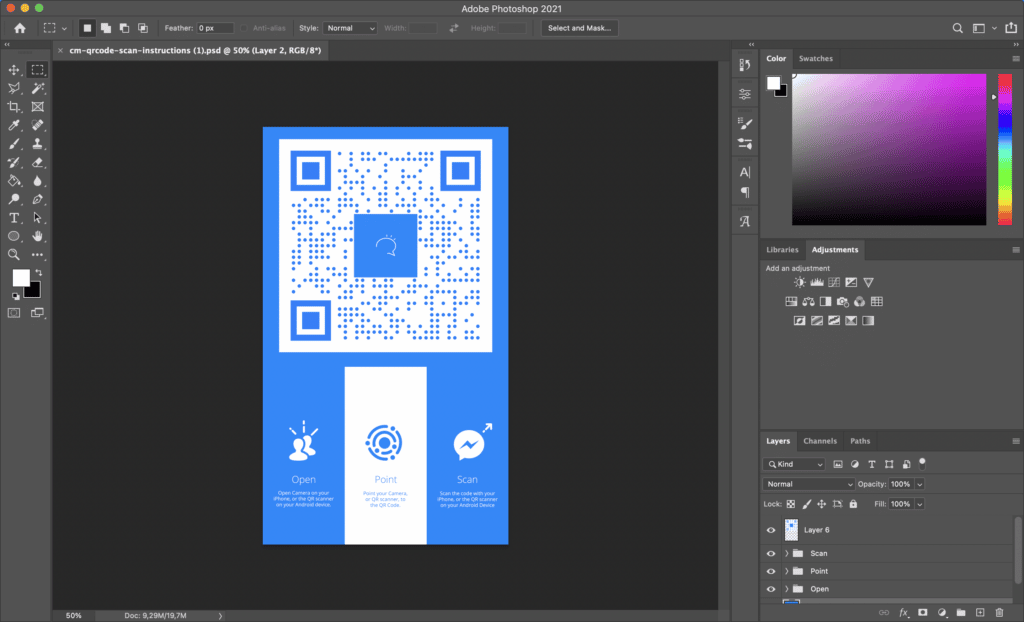This screenshot has width=1024, height=622.
Task: Click the Select and Mask button
Action: coord(579,27)
